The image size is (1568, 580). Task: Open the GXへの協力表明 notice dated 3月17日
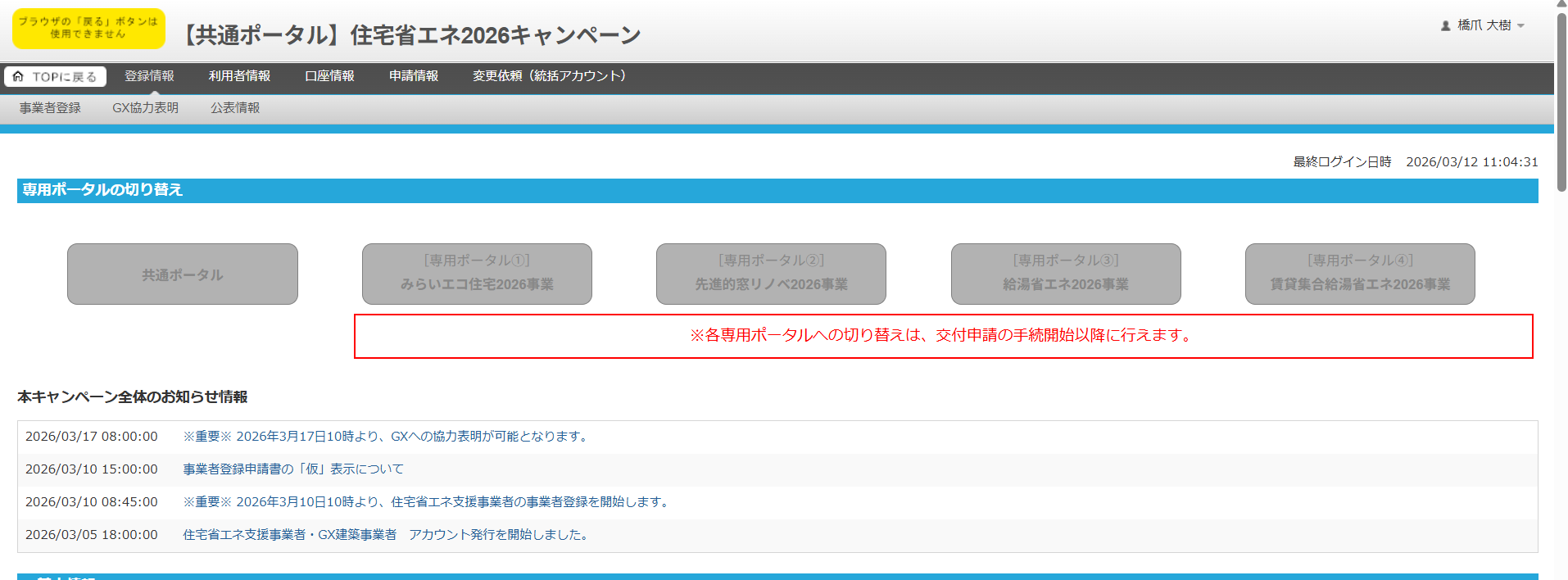(x=386, y=437)
